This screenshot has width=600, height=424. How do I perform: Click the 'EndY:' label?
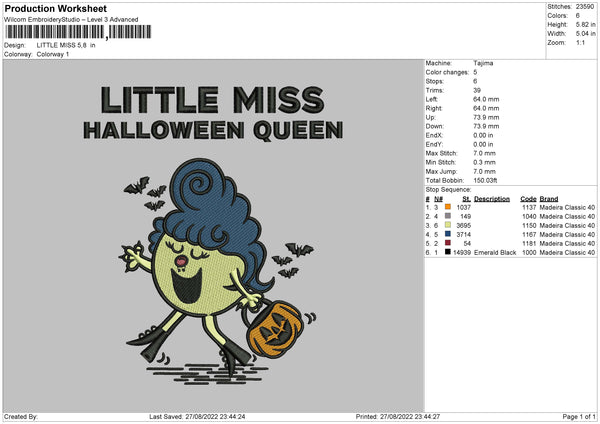(434, 144)
